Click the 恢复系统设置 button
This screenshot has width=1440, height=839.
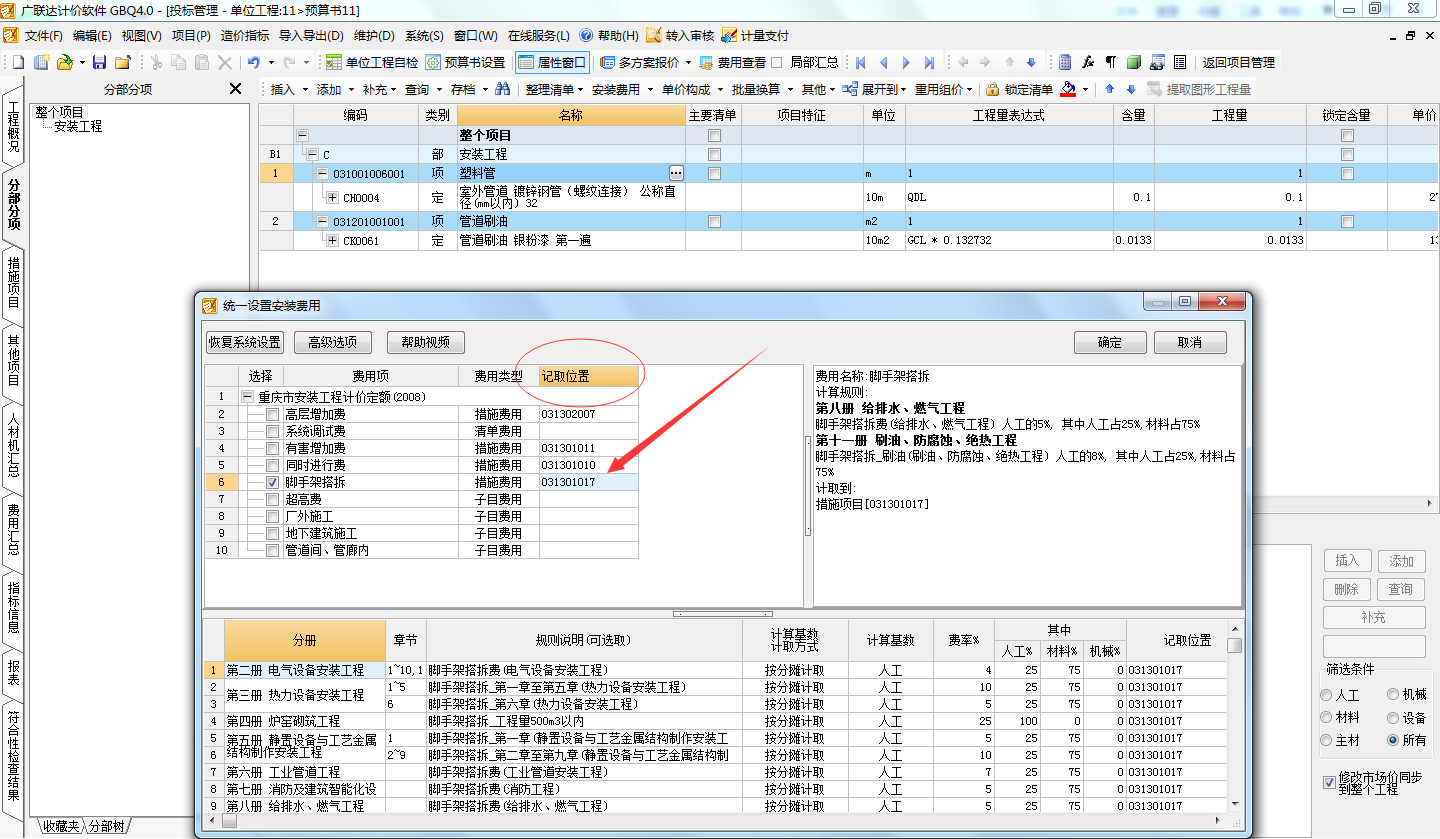245,342
